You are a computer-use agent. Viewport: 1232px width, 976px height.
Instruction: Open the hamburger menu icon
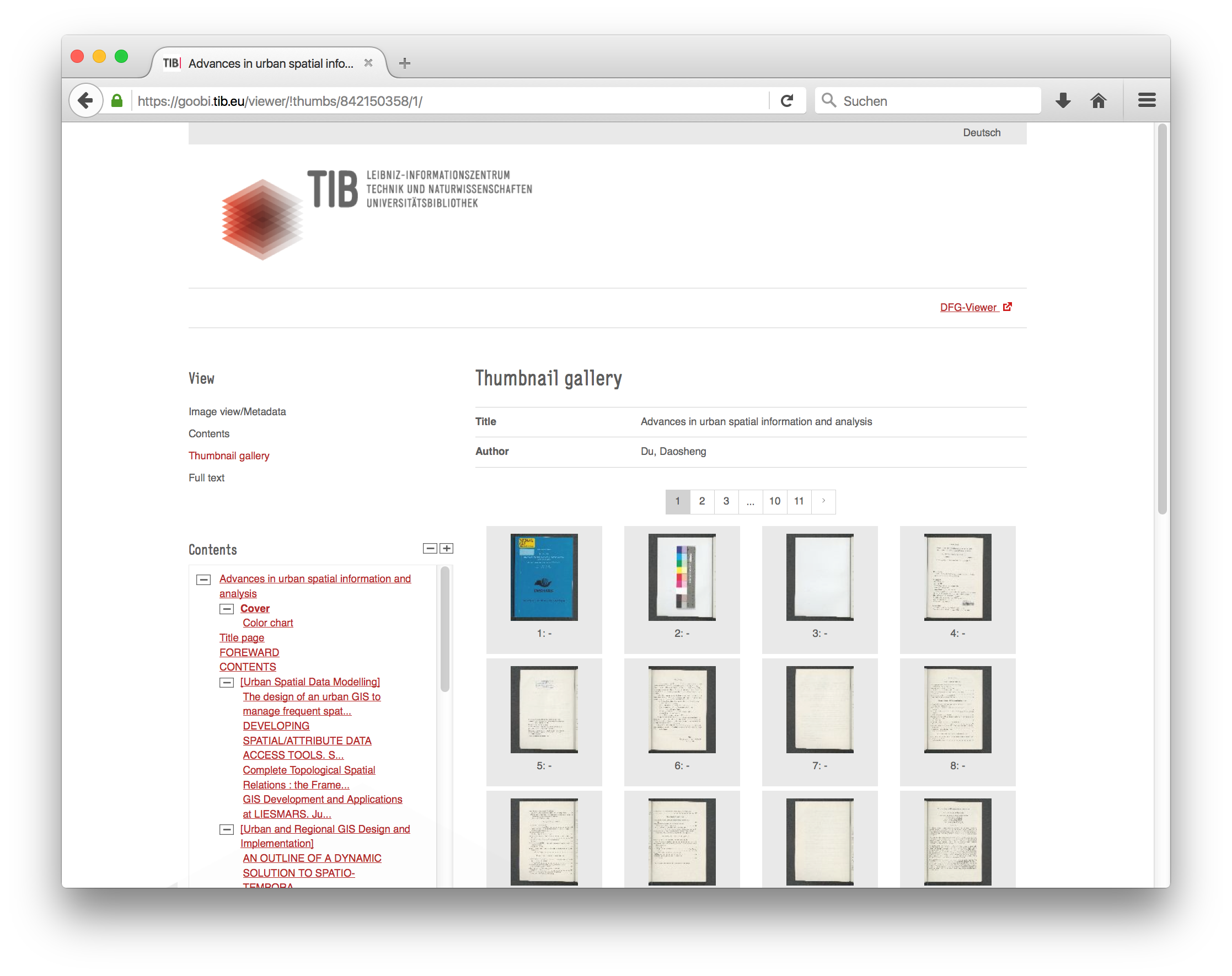[1147, 100]
